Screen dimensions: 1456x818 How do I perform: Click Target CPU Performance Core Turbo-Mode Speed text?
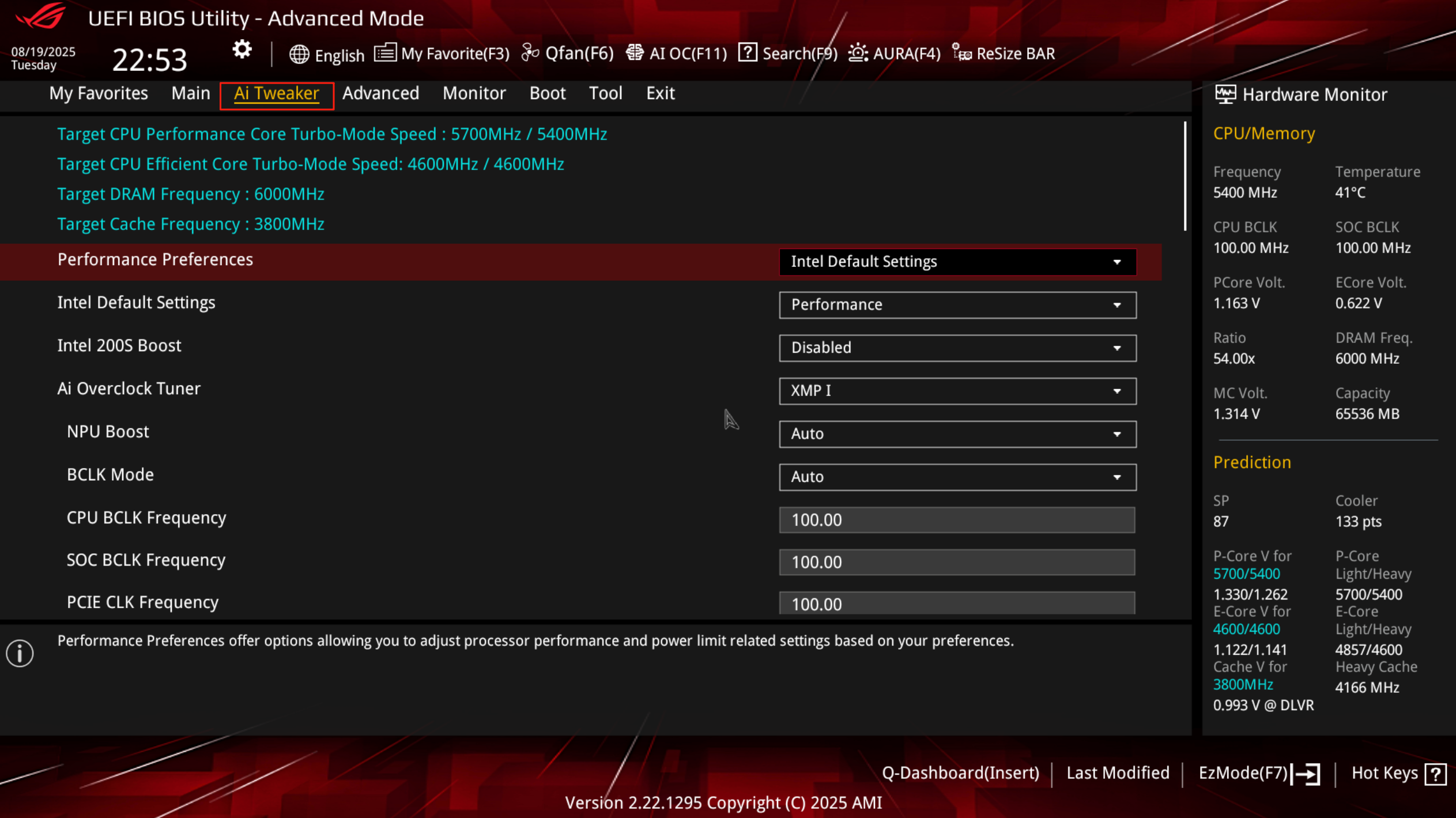332,134
